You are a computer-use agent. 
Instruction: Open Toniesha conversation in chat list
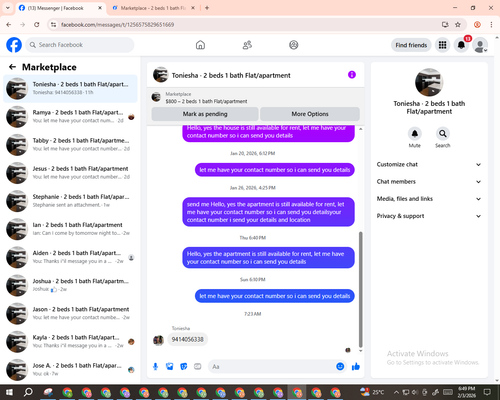coord(70,88)
